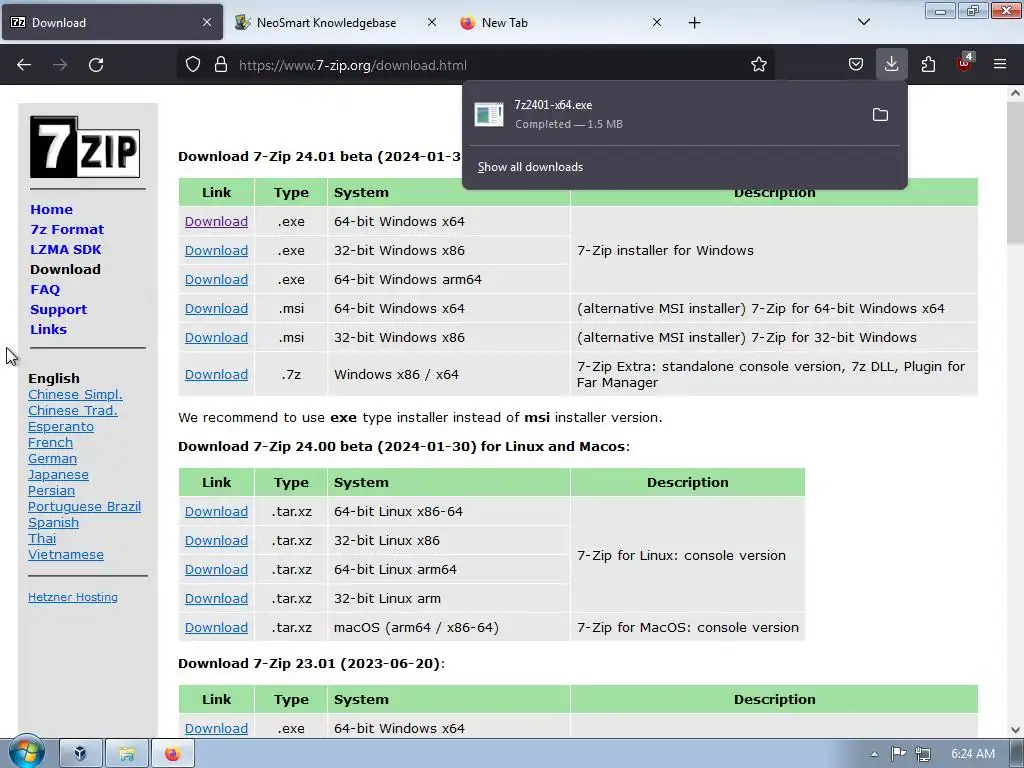Bookmark this page with the star icon

(758, 65)
